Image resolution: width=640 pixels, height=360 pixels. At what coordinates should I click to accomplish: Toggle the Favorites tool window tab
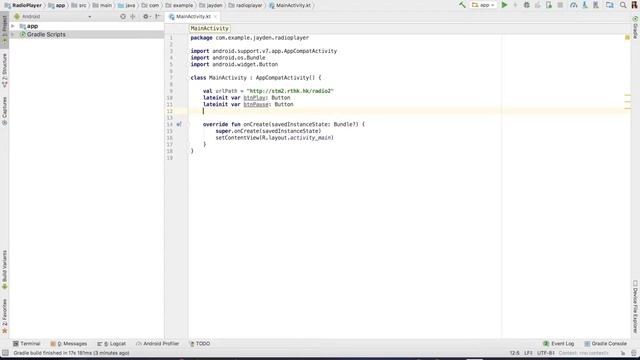coord(4,316)
